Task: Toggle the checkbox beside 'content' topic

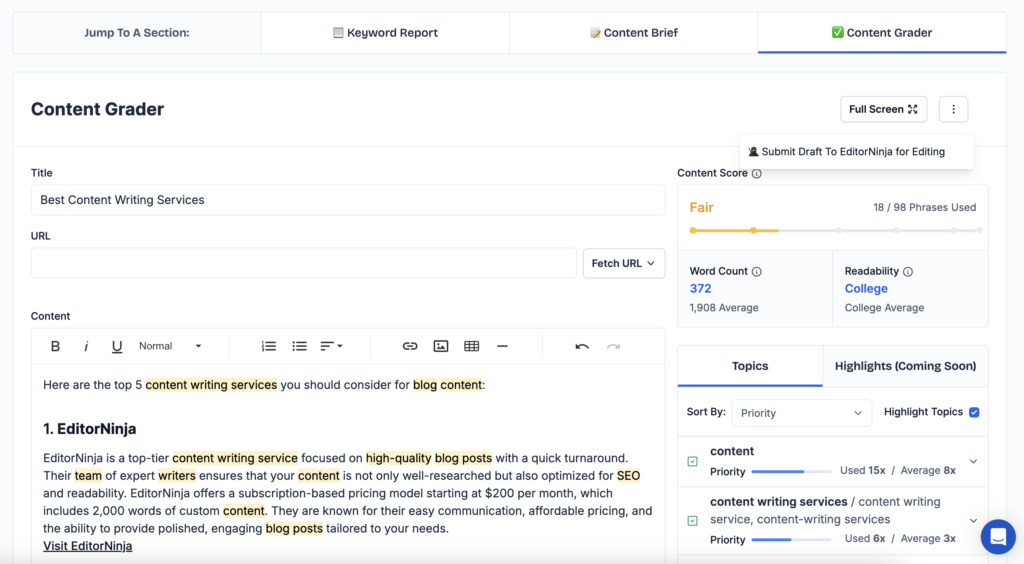Action: point(693,462)
